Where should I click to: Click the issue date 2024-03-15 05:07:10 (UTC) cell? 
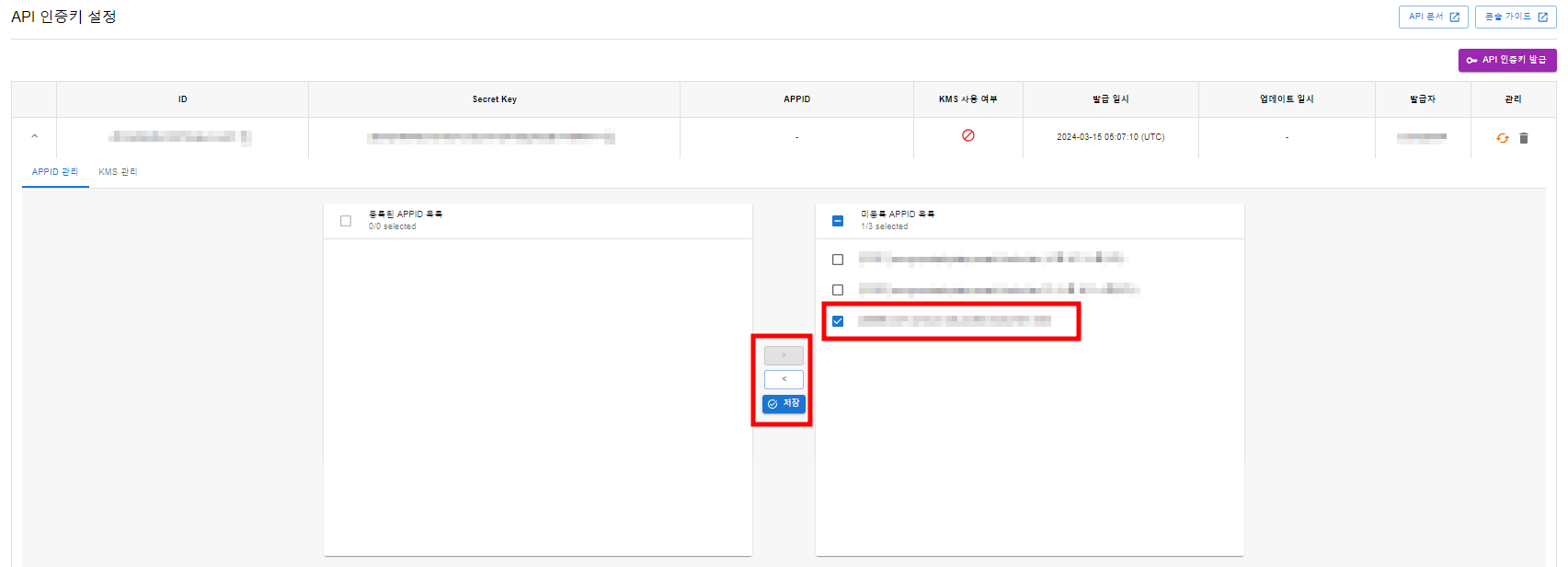tap(1111, 137)
